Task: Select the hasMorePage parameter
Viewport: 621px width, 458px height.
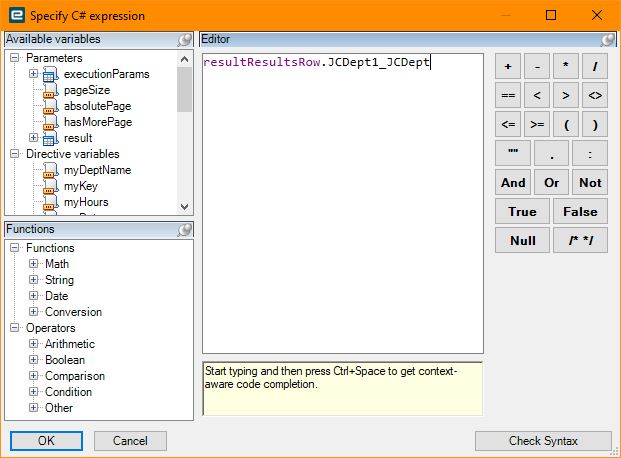Action: click(x=98, y=122)
